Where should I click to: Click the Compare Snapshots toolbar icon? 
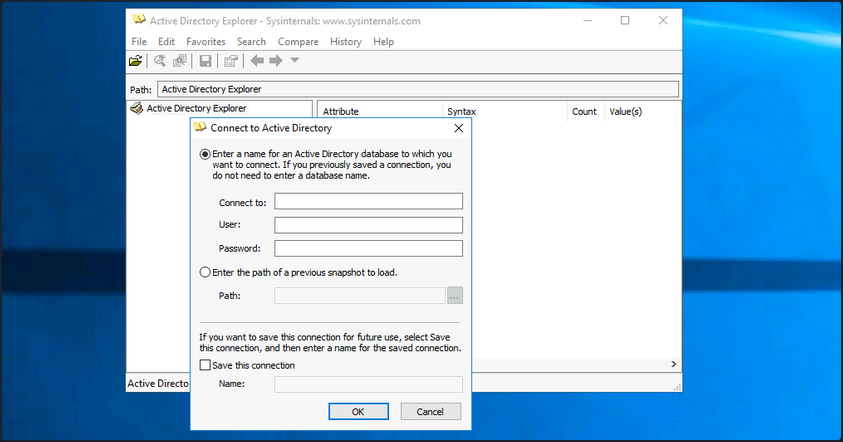(x=180, y=62)
